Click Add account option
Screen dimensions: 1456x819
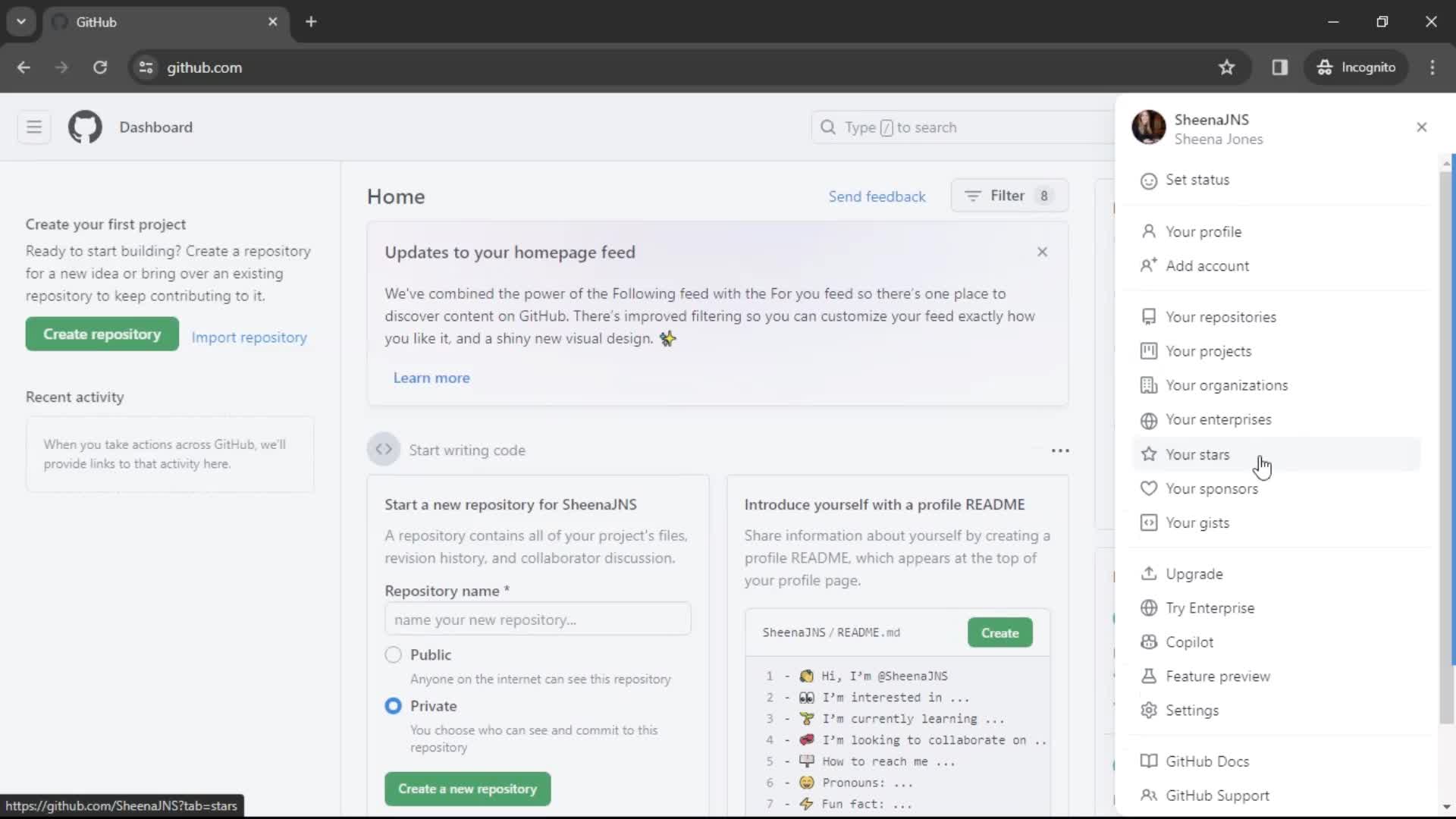click(1207, 265)
